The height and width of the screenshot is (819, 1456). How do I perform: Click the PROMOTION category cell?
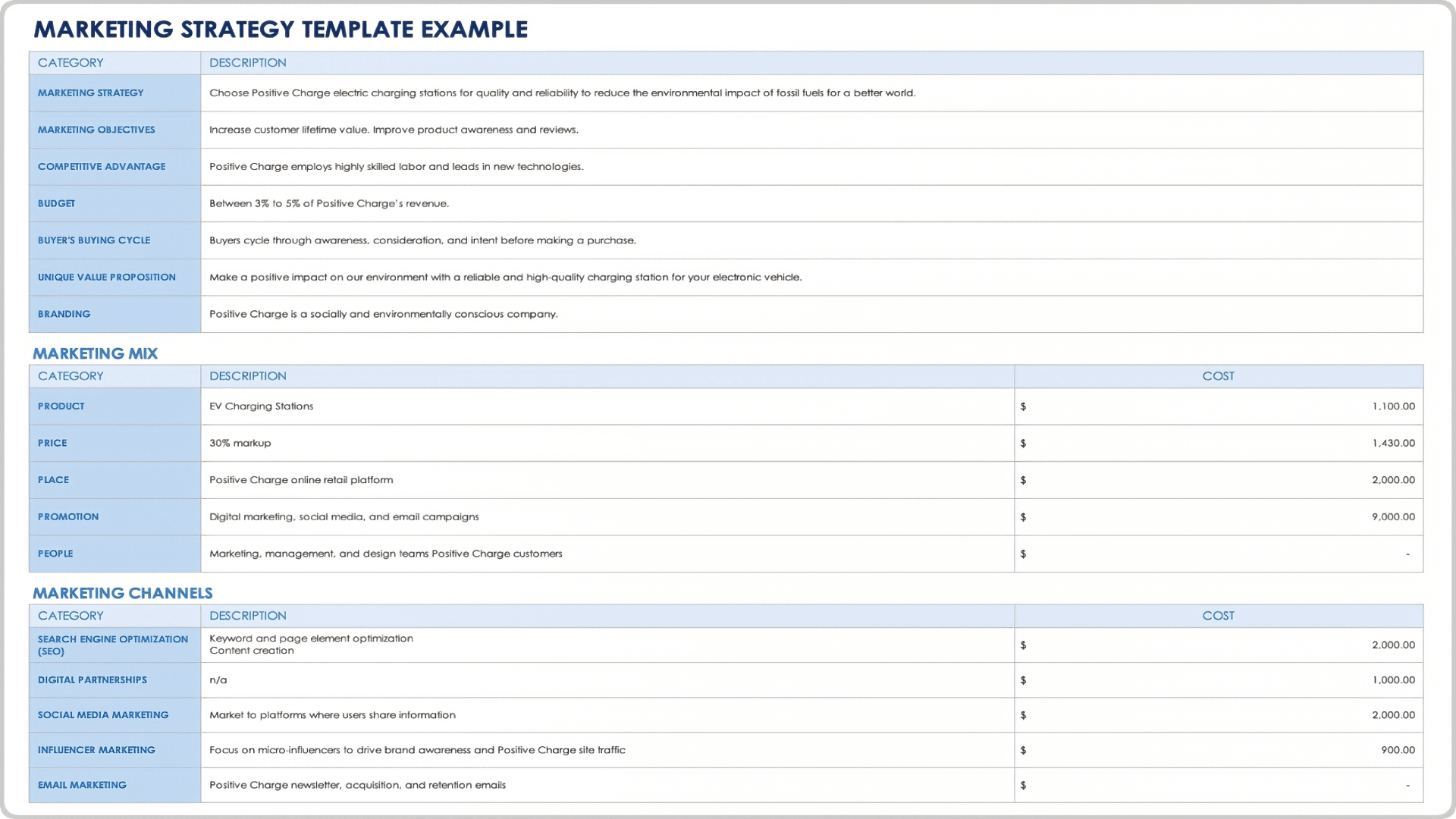pos(115,517)
